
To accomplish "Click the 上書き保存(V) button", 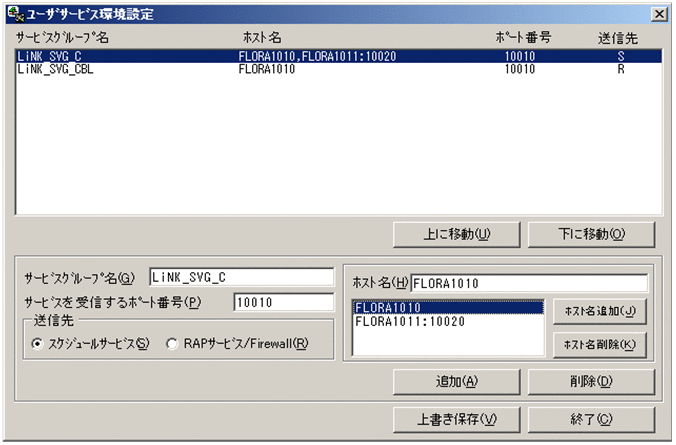I will 457,419.
